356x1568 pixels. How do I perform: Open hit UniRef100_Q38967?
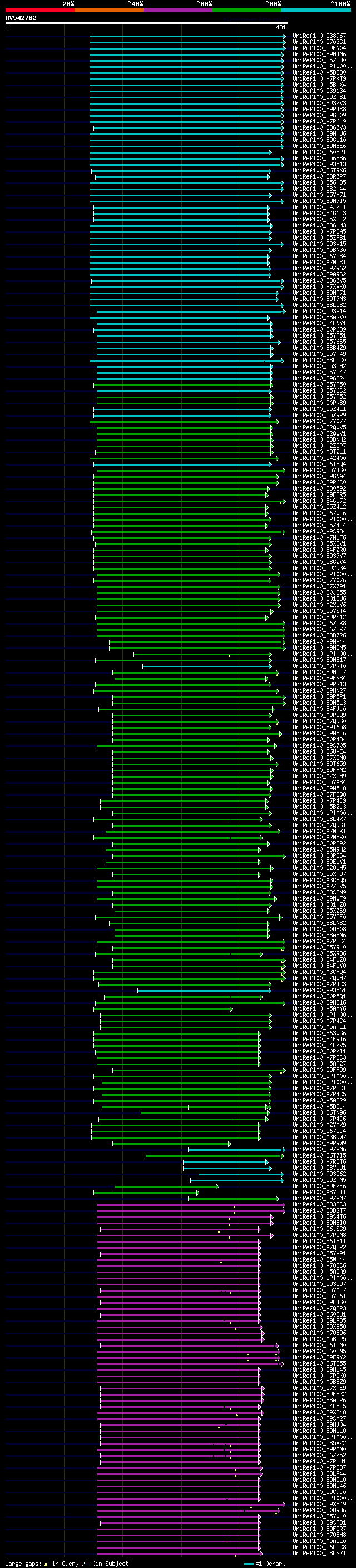pyautogui.click(x=319, y=36)
